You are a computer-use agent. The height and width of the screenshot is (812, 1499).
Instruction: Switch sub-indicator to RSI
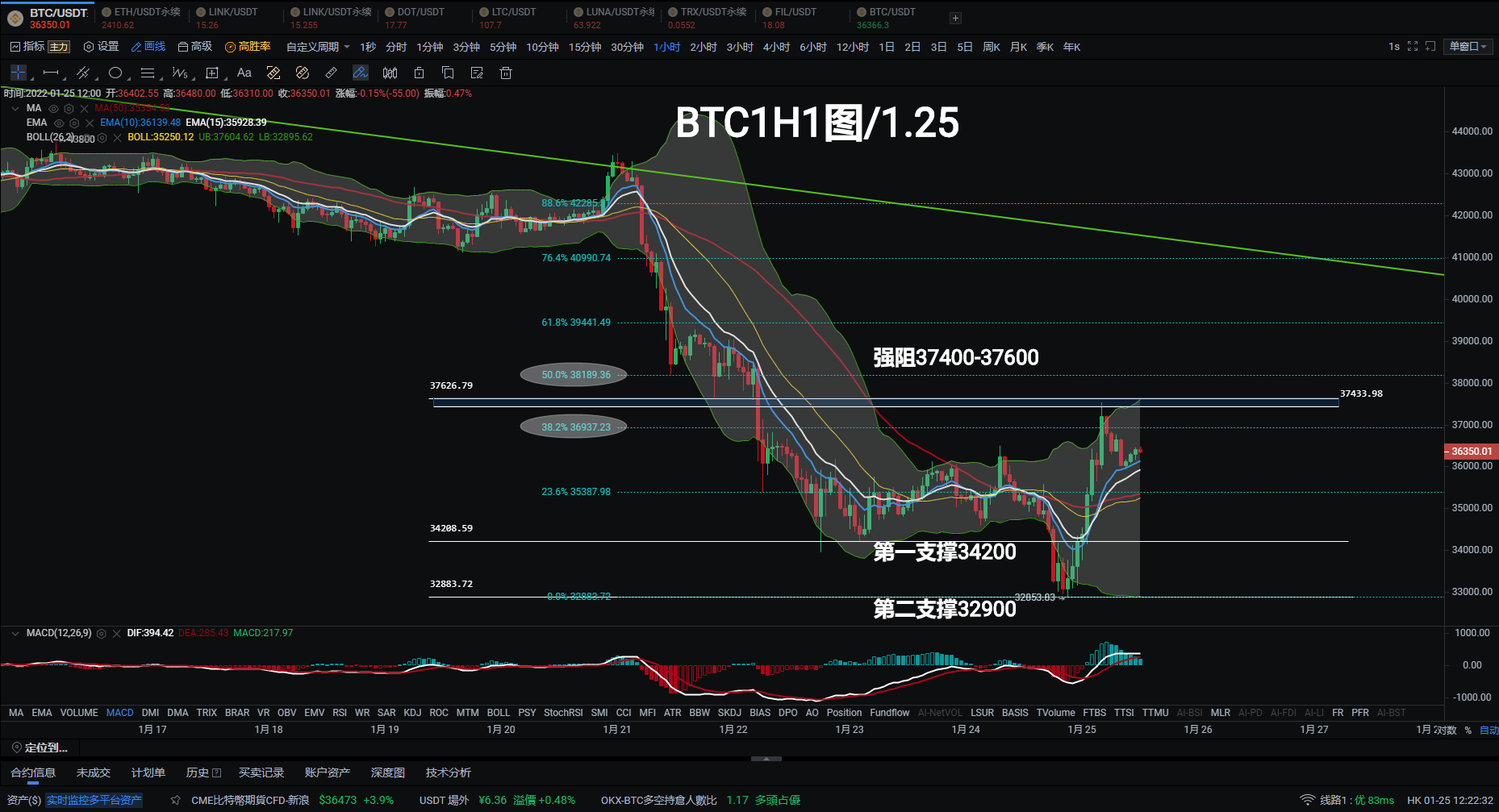point(340,713)
